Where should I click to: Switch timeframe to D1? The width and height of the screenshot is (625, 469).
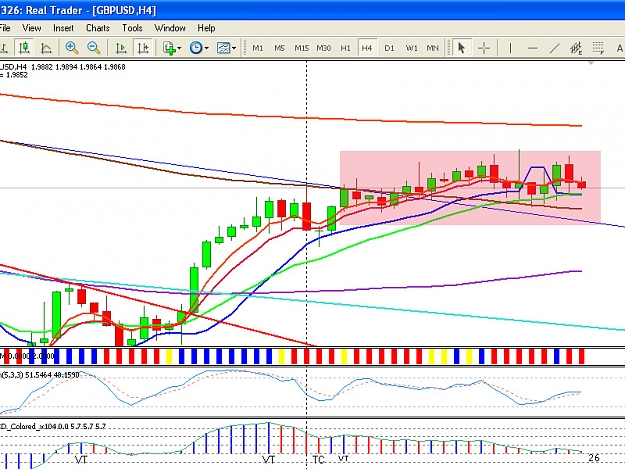pos(389,48)
